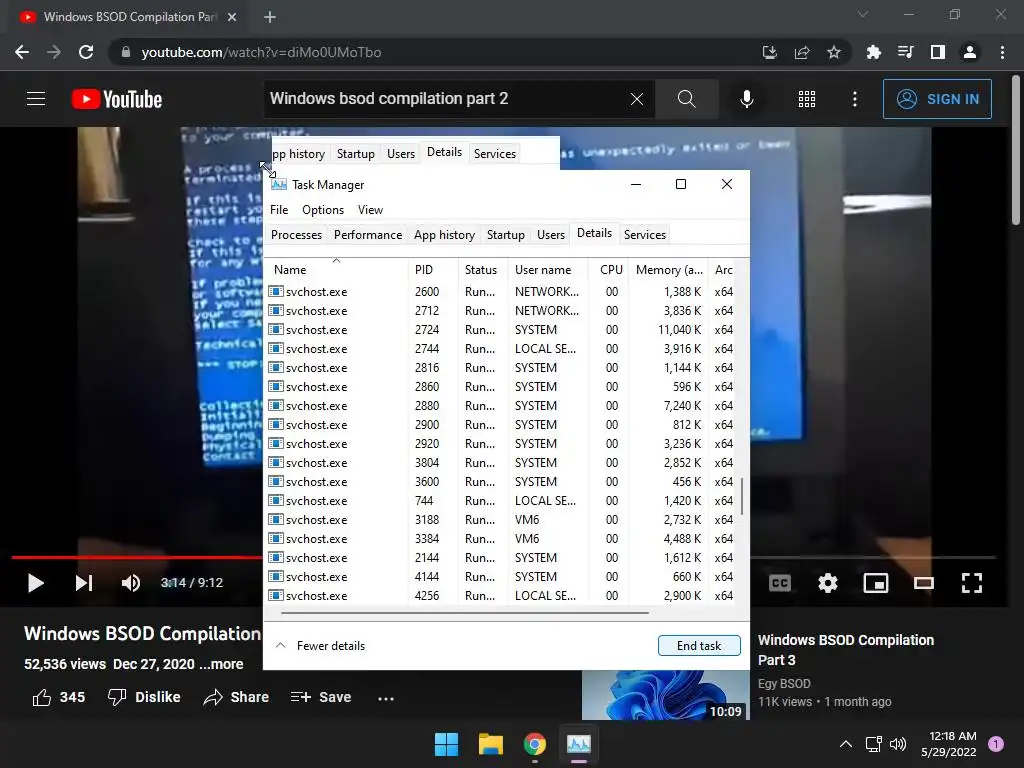Open Chrome media controls icon
This screenshot has height=768, width=1024.
pyautogui.click(x=905, y=52)
